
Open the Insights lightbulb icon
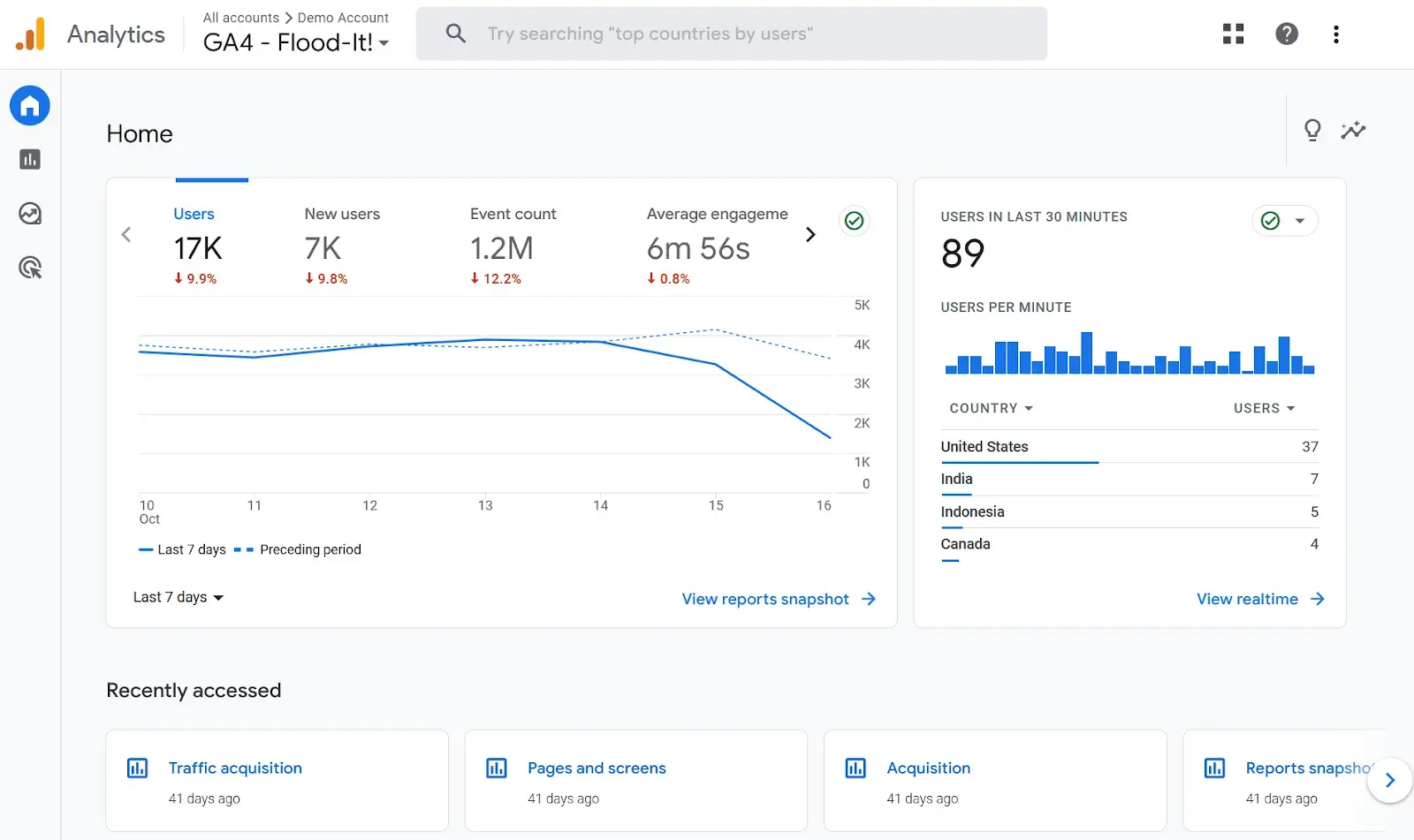[1313, 129]
